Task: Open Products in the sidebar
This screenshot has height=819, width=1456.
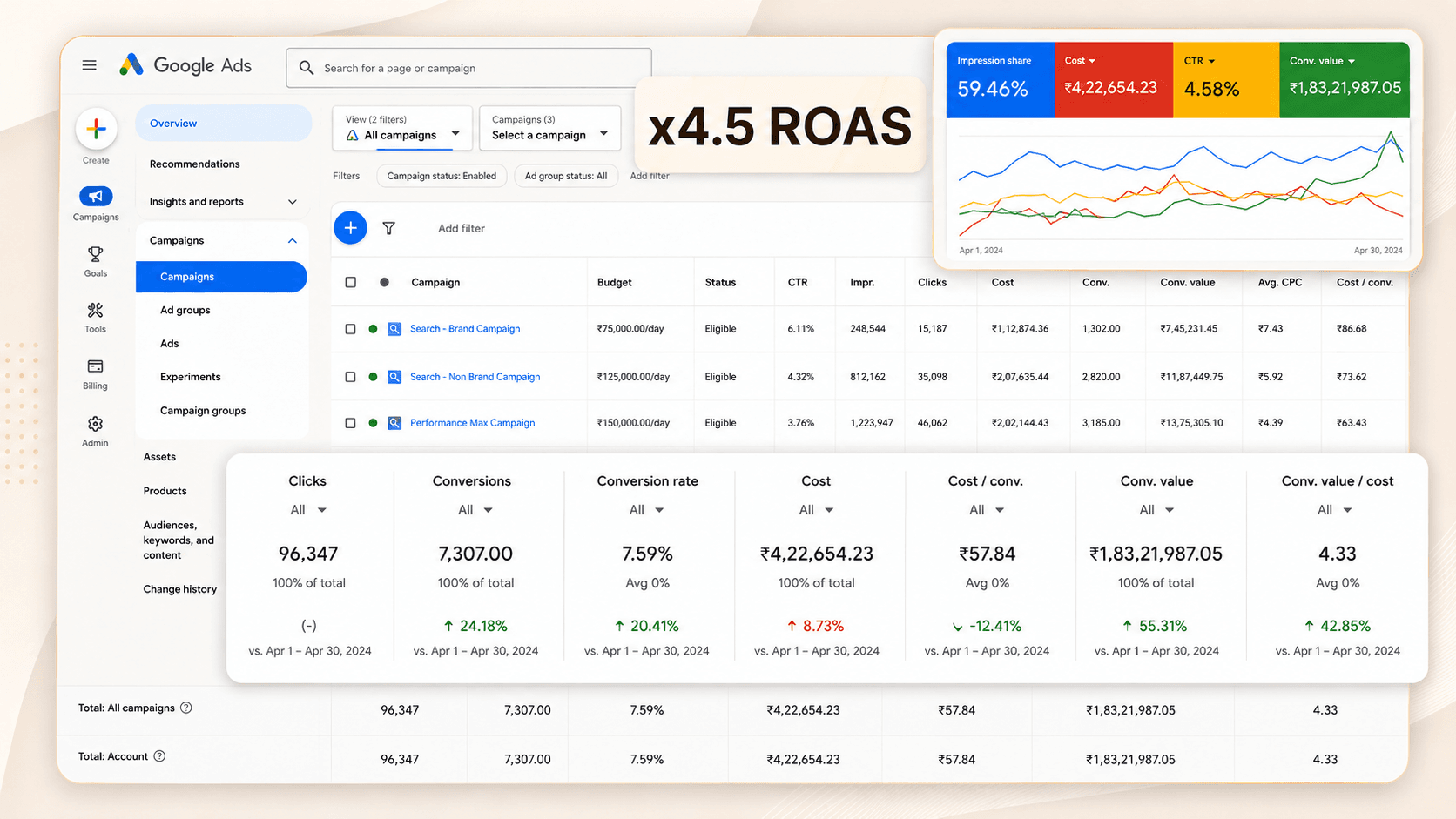Action: click(x=165, y=491)
